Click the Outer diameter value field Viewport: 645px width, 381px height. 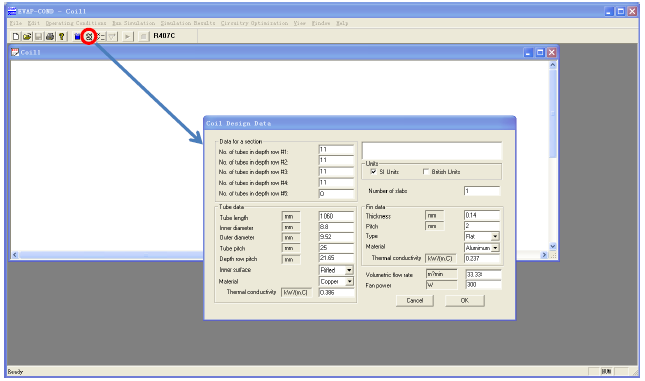(x=336, y=237)
